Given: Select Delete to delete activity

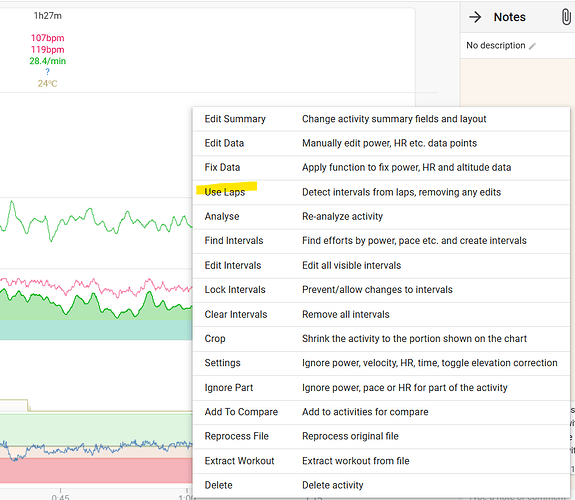Looking at the screenshot, I should pyautogui.click(x=381, y=485).
